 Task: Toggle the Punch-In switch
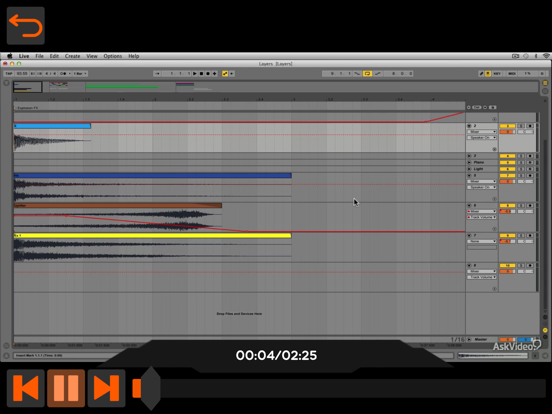(357, 74)
